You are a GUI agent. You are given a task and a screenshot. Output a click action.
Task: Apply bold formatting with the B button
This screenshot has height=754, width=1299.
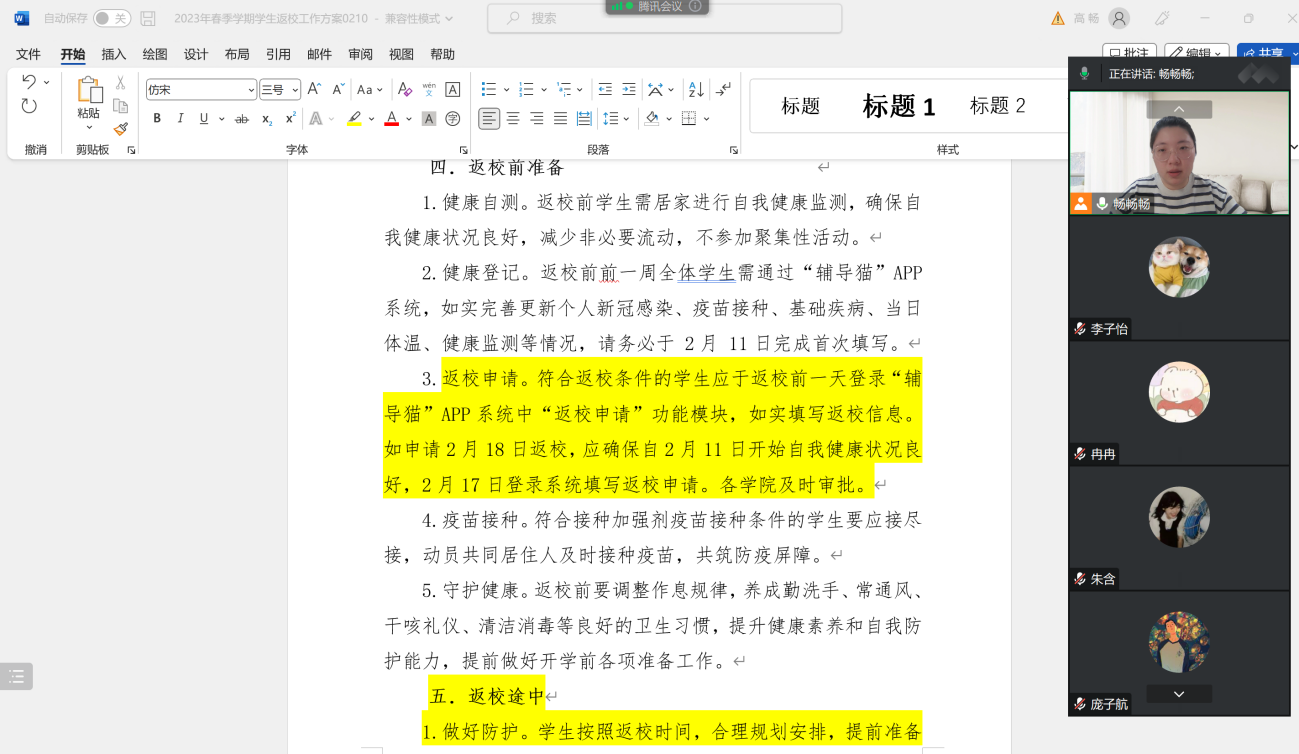click(157, 119)
